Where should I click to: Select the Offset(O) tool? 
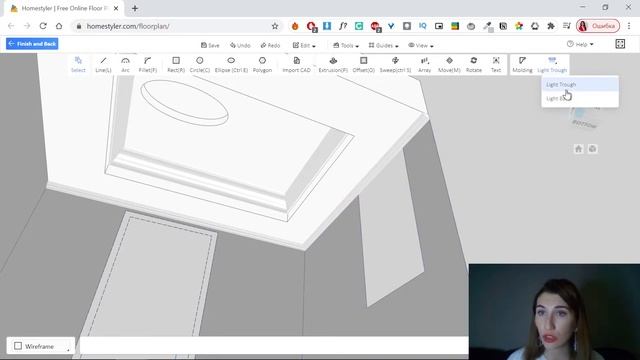pos(364,64)
